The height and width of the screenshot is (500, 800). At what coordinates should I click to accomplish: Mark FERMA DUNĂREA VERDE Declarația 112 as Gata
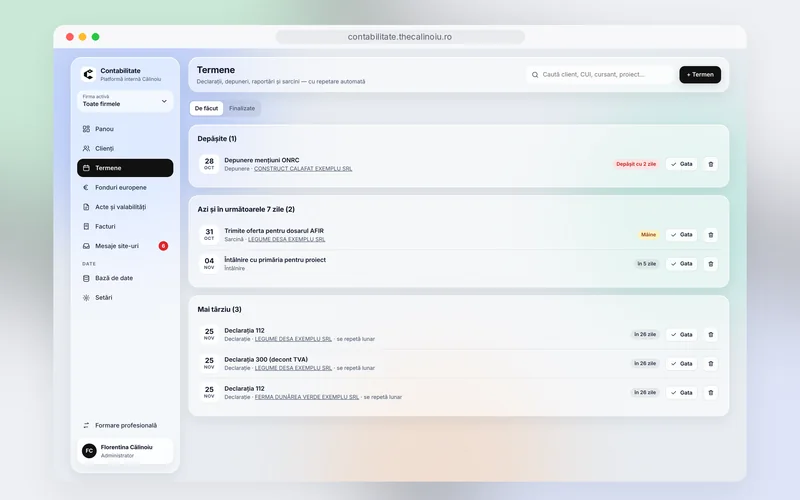[x=681, y=393]
